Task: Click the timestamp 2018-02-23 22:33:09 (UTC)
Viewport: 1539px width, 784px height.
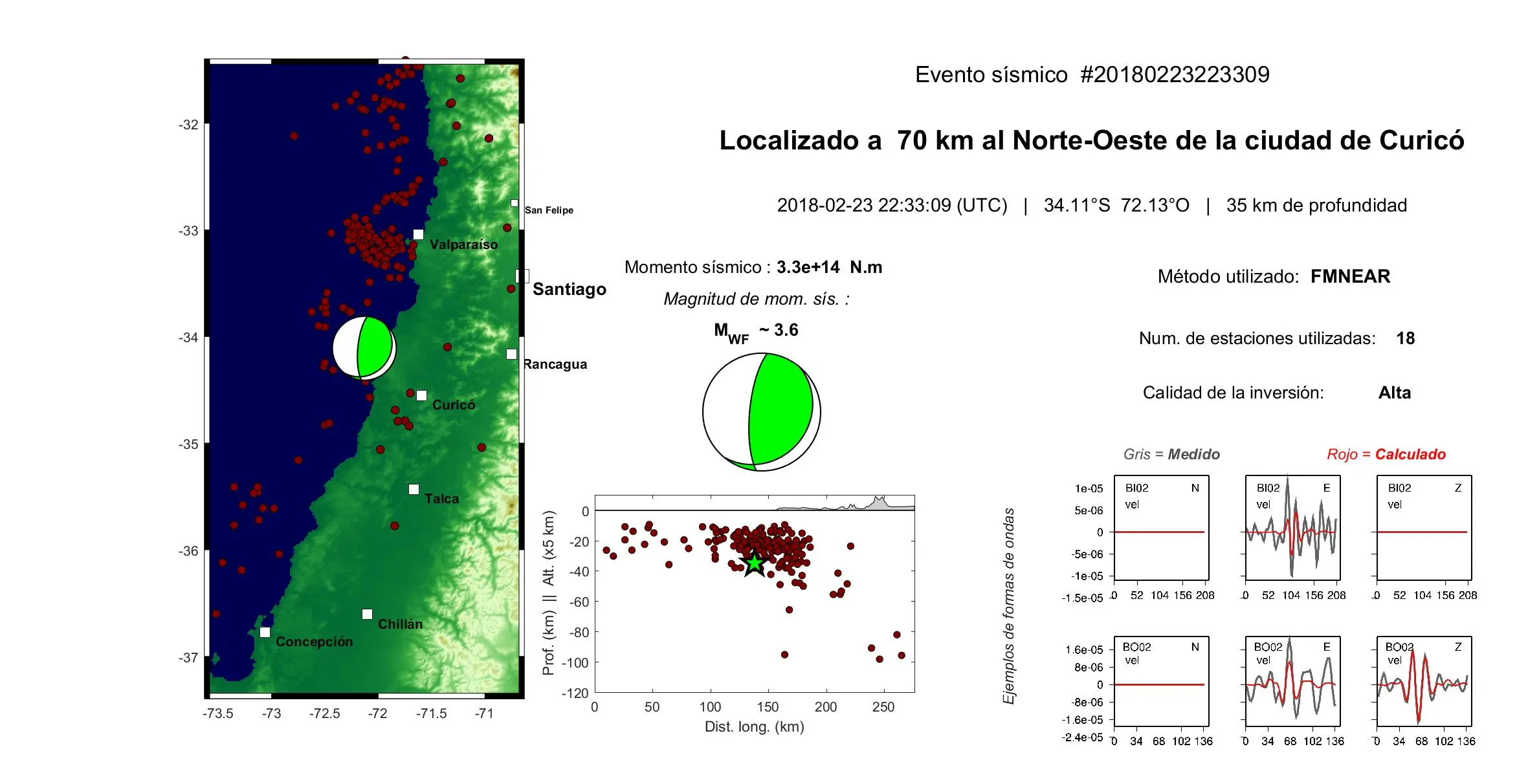Action: 892,205
